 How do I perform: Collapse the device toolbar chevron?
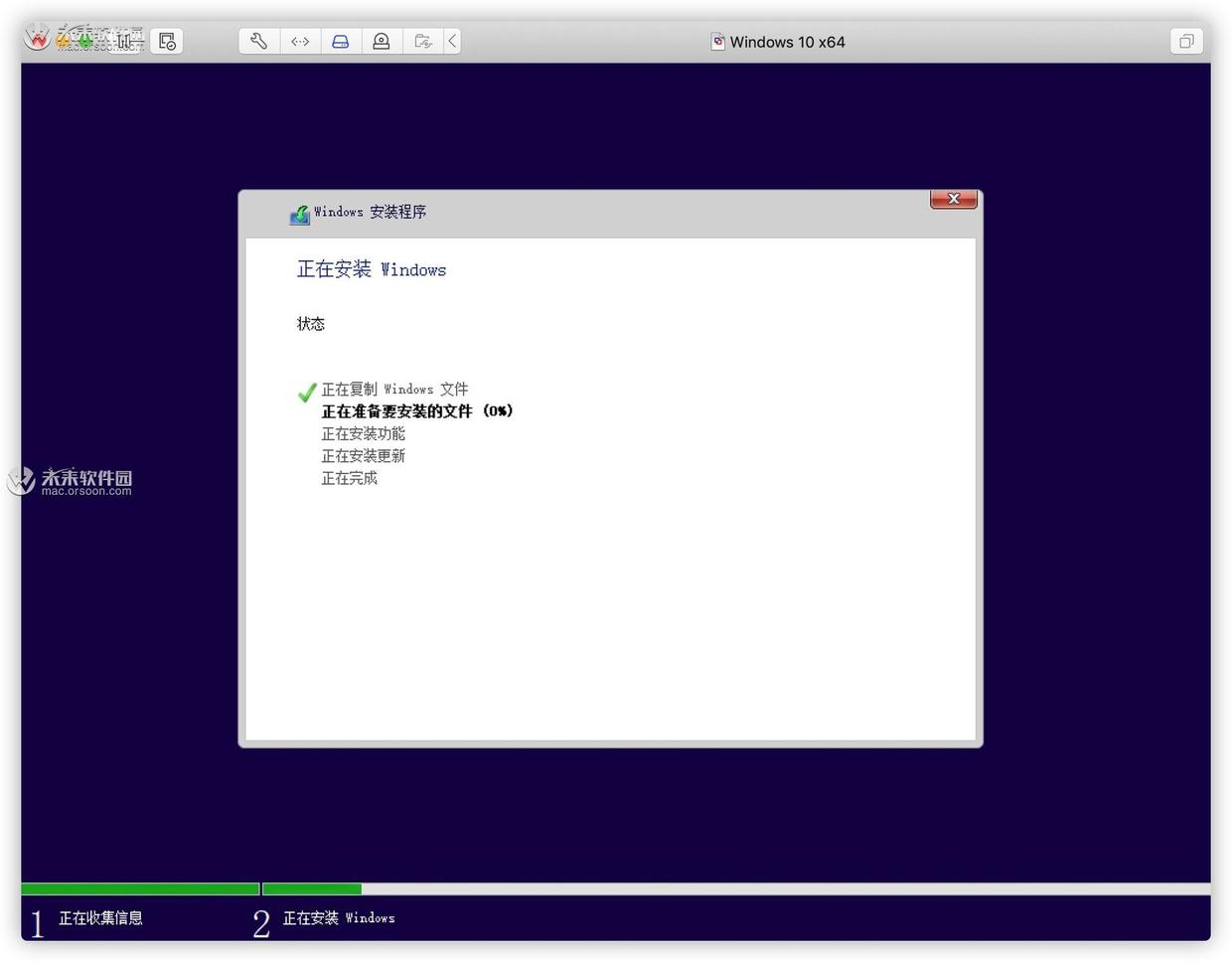click(452, 41)
